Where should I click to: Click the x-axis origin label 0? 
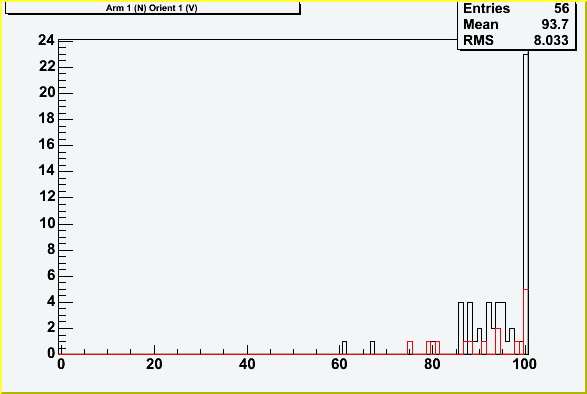point(61,364)
